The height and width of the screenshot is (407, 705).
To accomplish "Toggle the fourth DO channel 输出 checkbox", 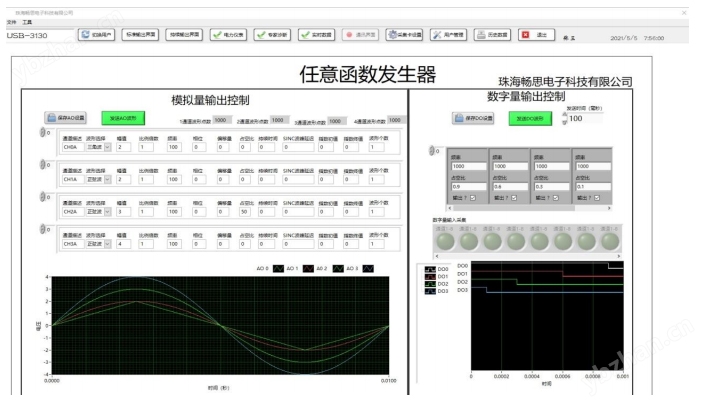I will click(599, 198).
